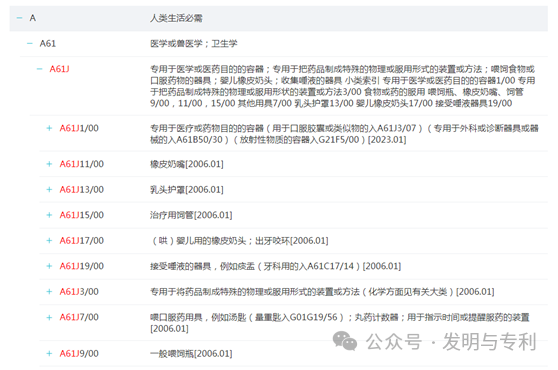This screenshot has height=370, width=558.
Task: Select the A61 class code
Action: pyautogui.click(x=48, y=43)
